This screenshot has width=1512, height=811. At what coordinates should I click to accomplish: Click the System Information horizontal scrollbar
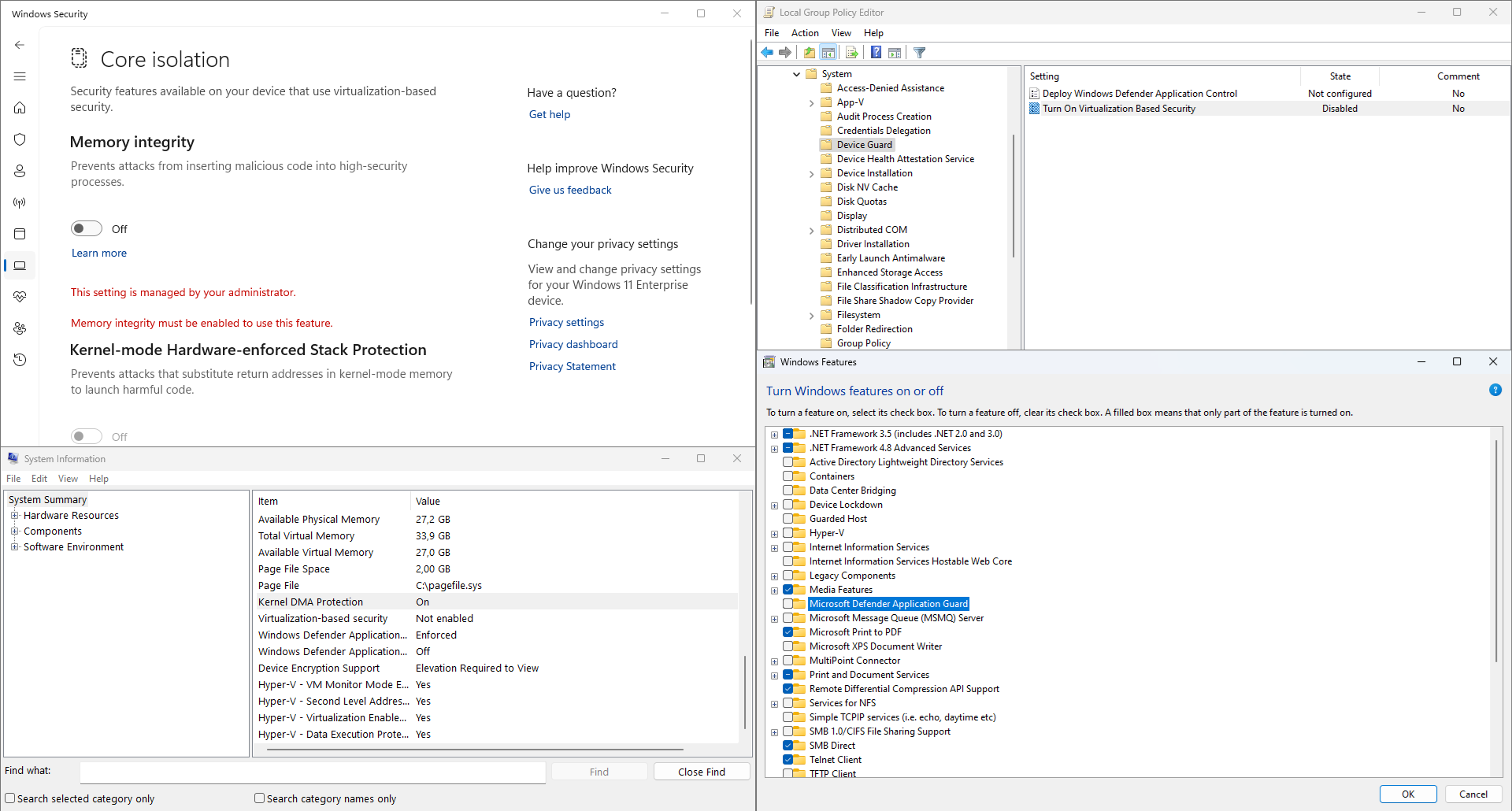475,750
